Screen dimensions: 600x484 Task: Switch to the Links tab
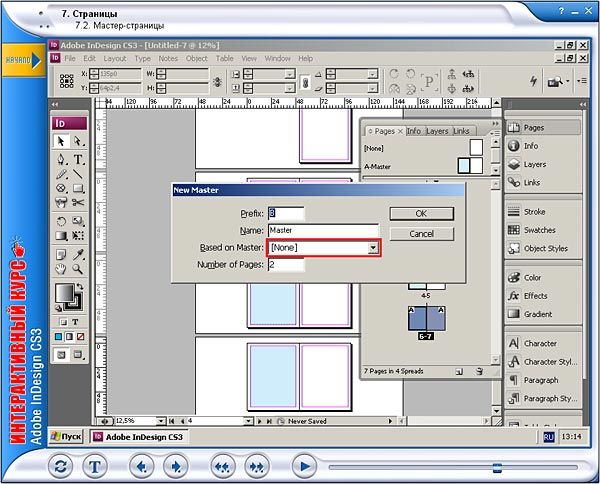[461, 131]
